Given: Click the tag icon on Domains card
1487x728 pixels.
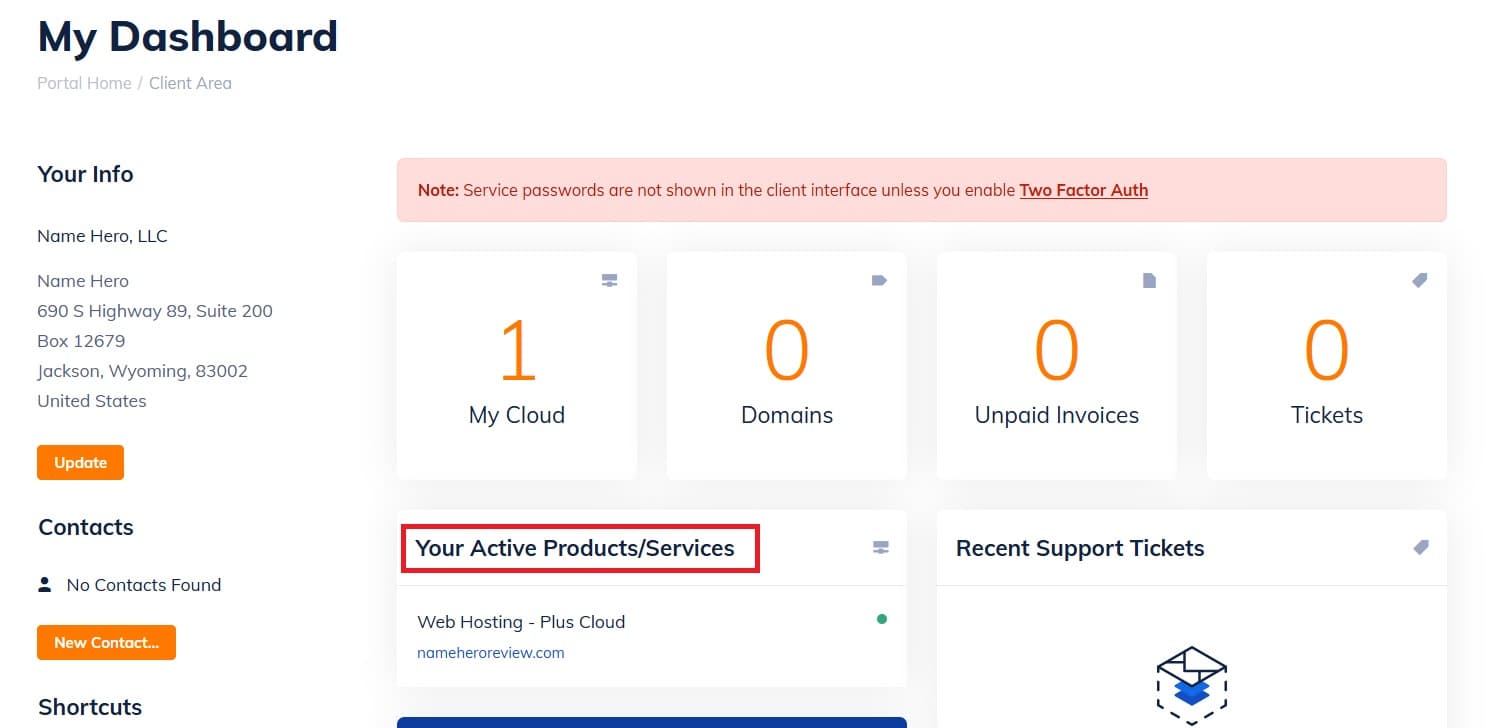Looking at the screenshot, I should pyautogui.click(x=879, y=280).
